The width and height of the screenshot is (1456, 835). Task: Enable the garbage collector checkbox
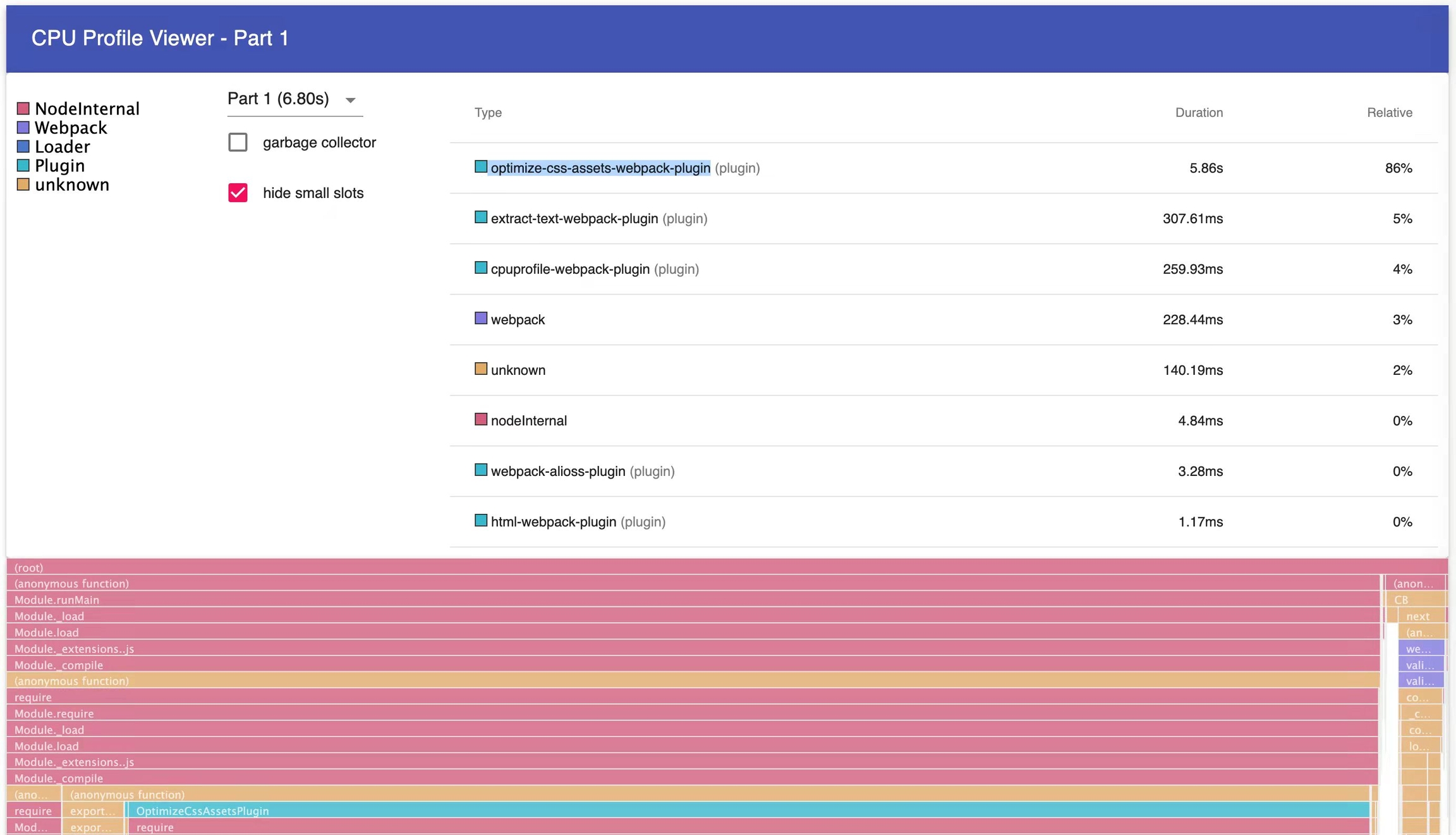coord(238,142)
